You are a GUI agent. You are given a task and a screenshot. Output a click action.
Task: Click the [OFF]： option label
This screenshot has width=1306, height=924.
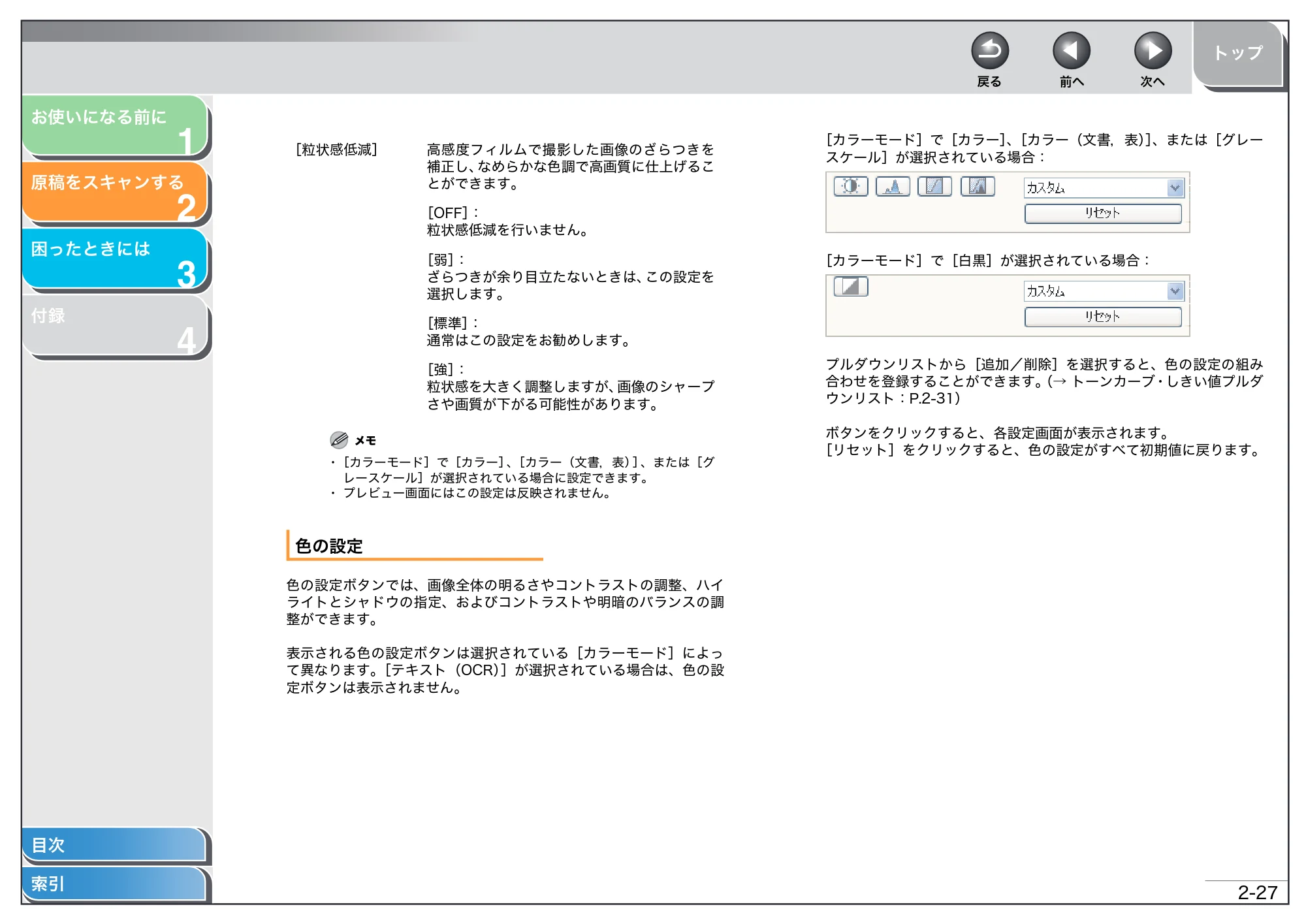point(453,213)
